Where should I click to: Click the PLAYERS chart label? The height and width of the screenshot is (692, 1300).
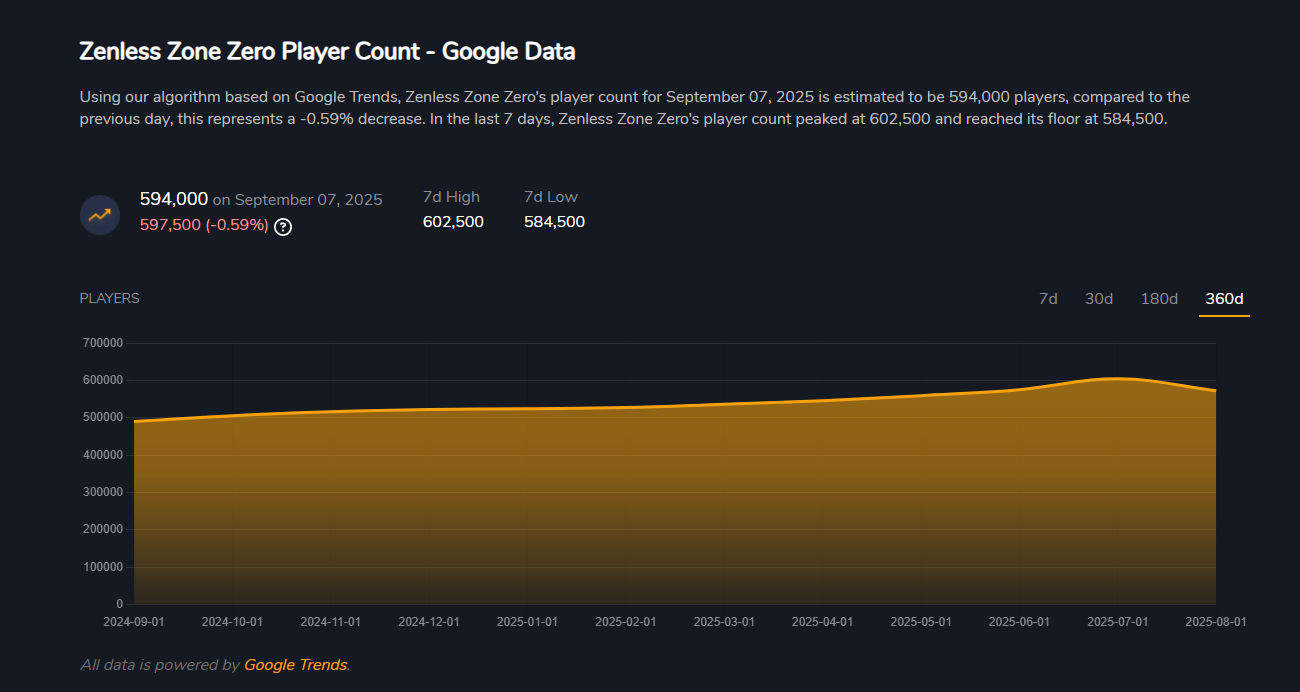[x=110, y=298]
